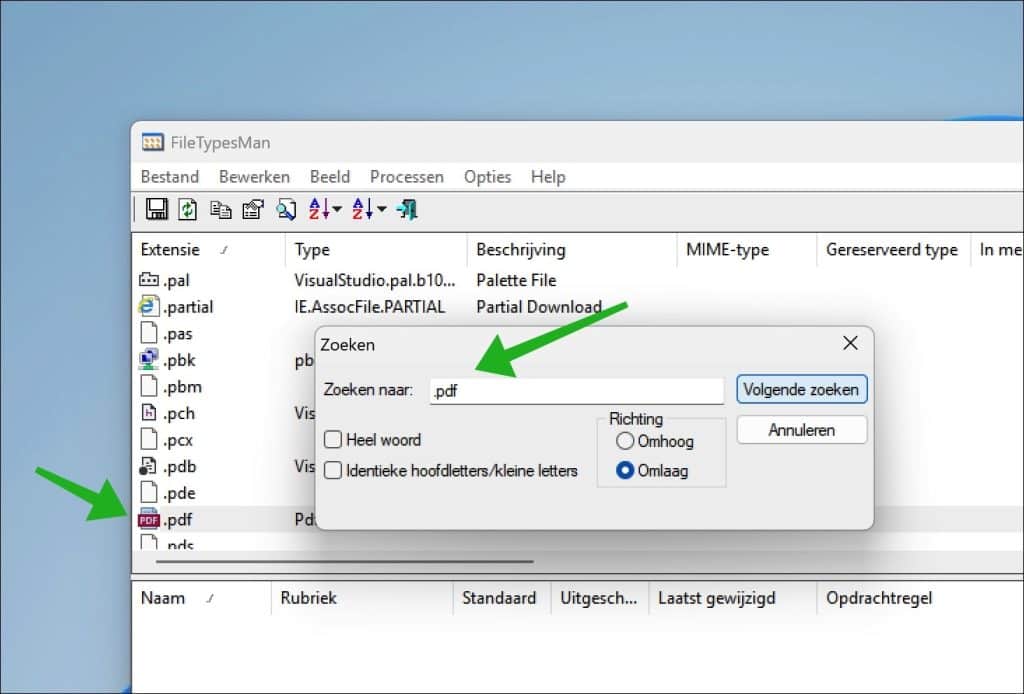
Task: Sort by the Type column header
Action: [376, 249]
